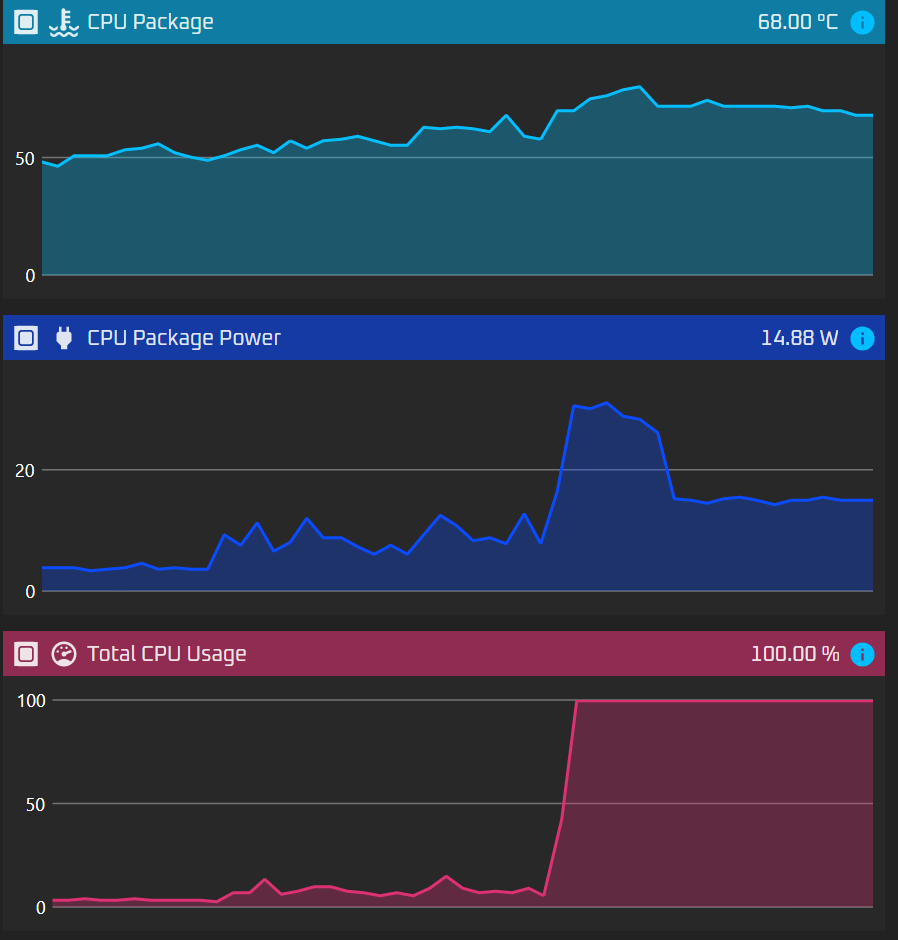Select the CPU Package title text

click(x=150, y=22)
